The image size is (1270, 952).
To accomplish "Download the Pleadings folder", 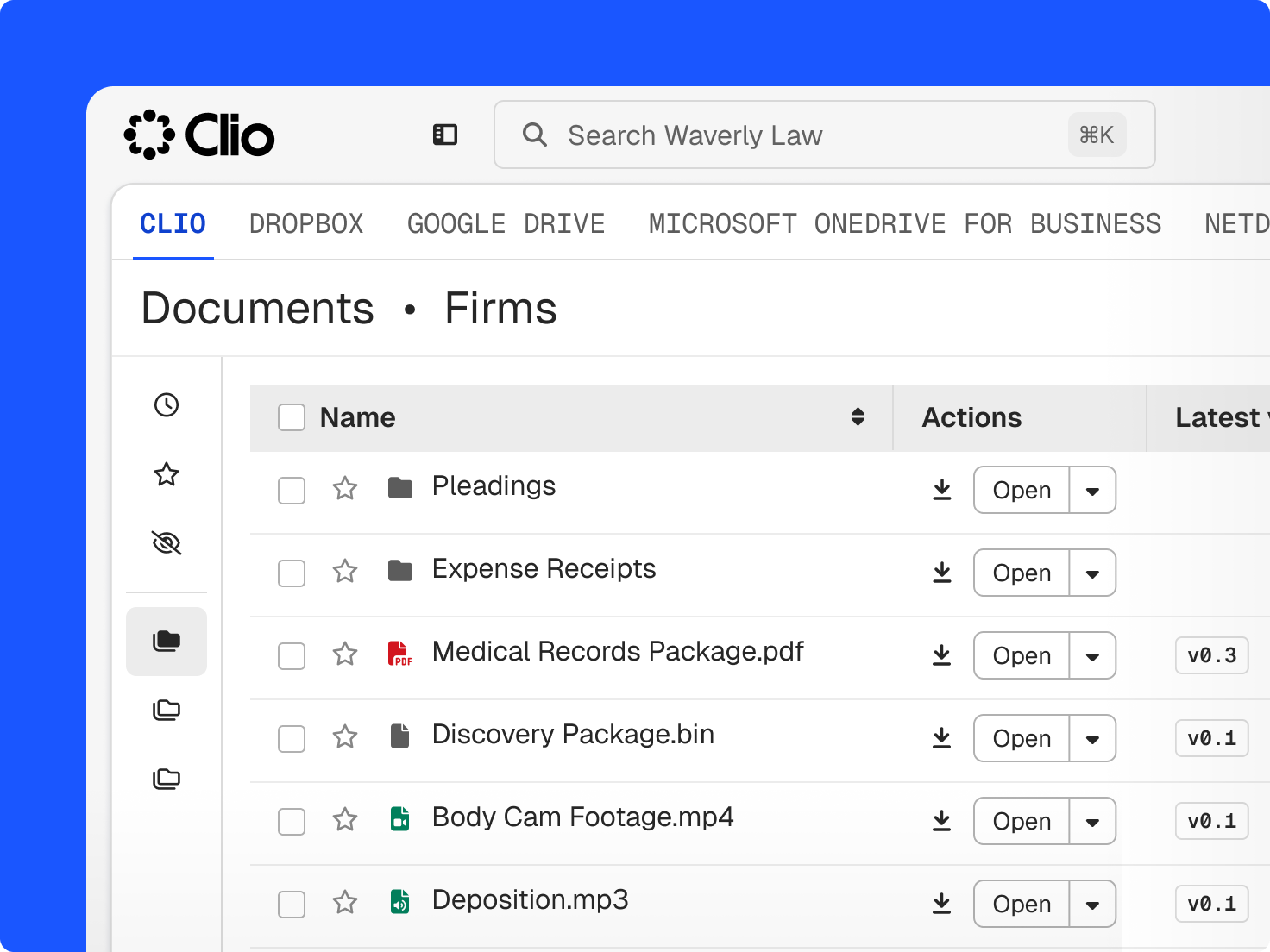I will 942,490.
